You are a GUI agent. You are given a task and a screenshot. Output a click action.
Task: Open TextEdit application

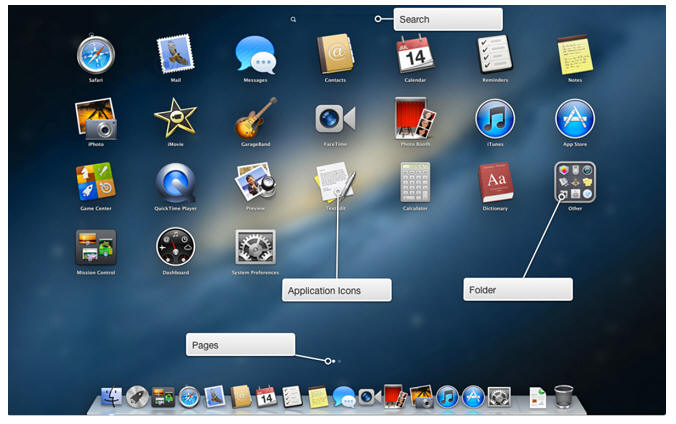335,182
